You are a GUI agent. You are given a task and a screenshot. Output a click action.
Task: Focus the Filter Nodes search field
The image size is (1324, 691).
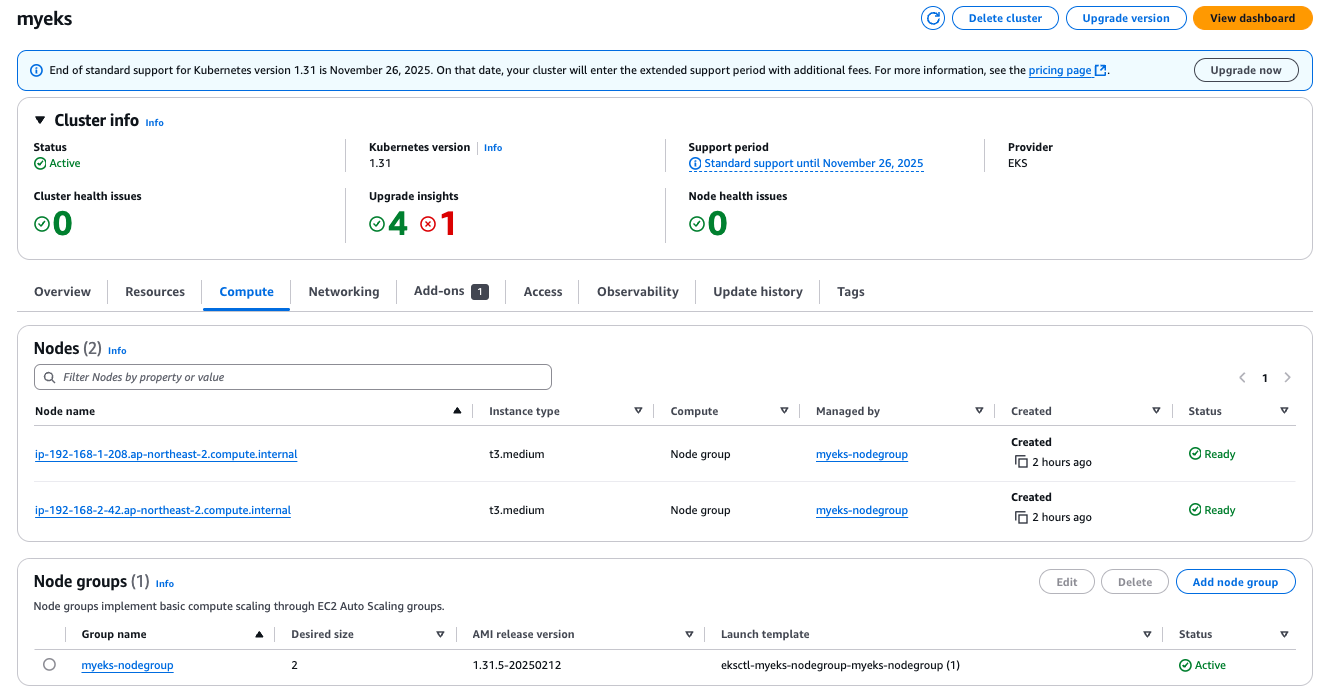[x=293, y=377]
